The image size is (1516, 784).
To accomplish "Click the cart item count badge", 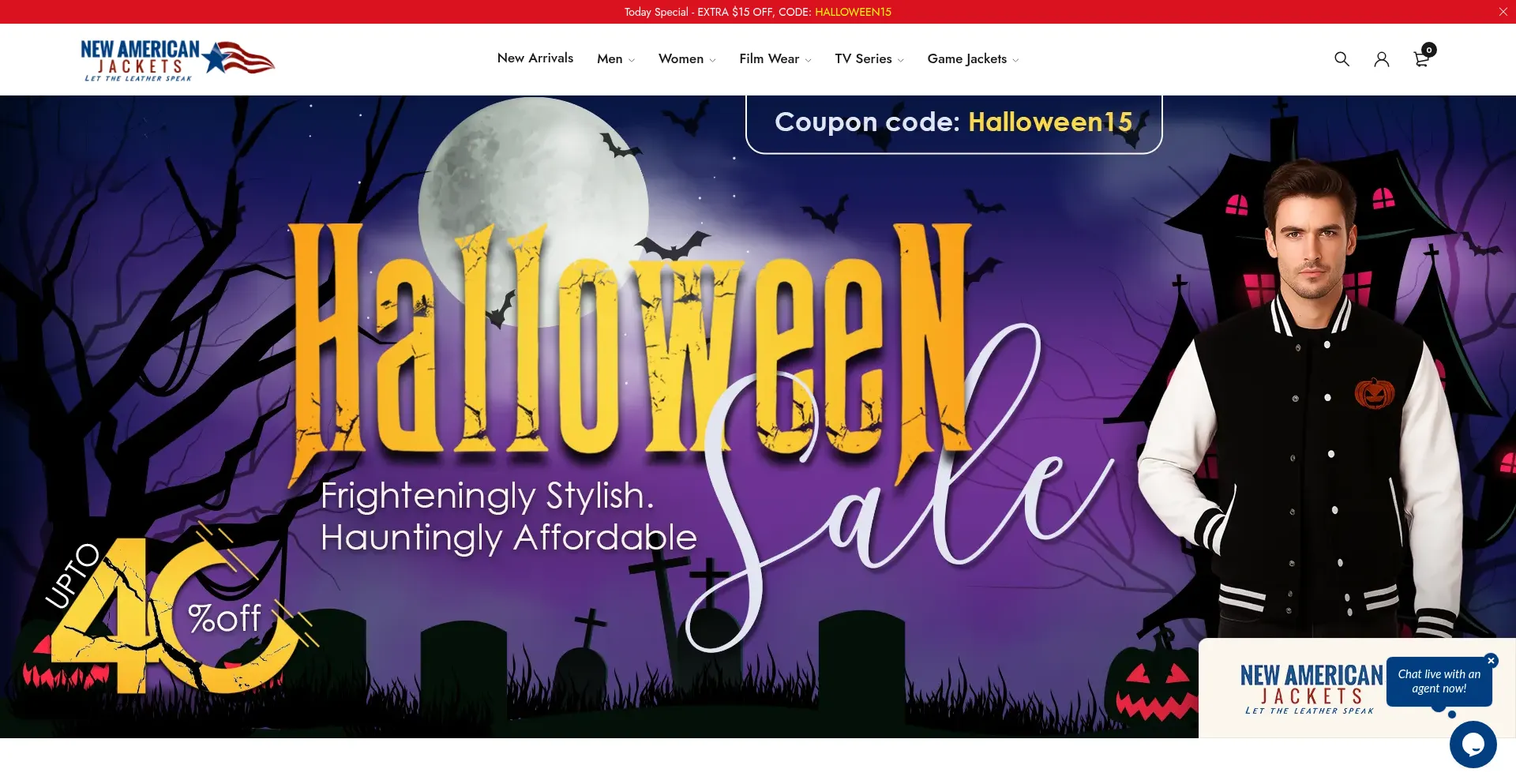I will [x=1429, y=50].
